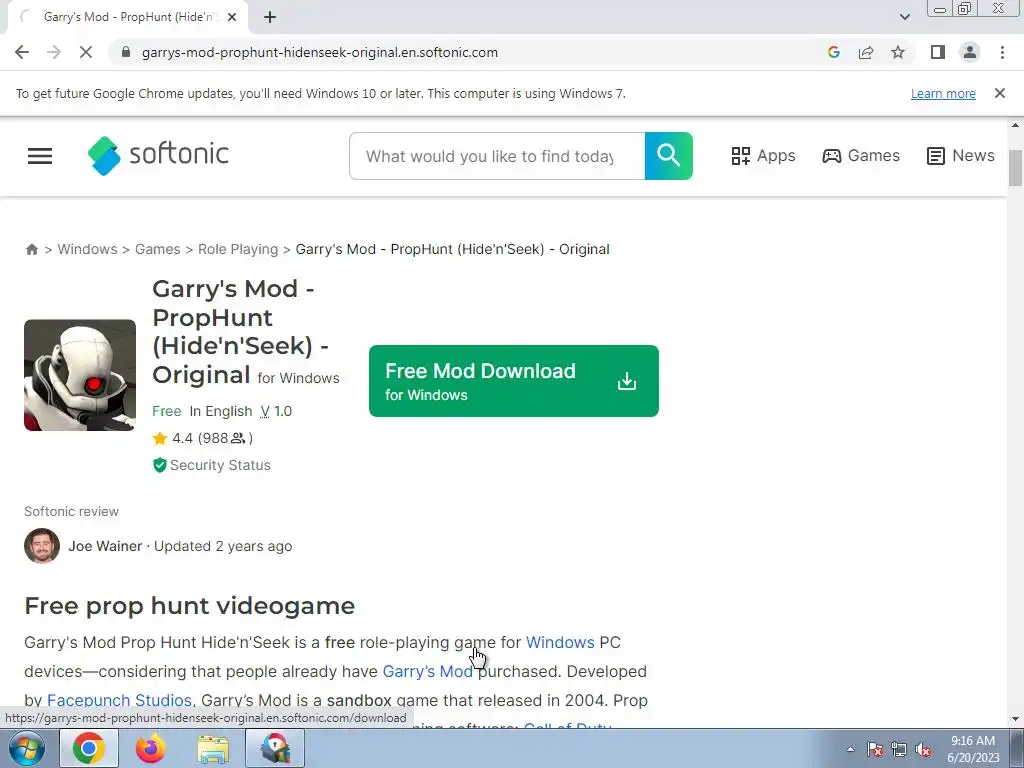Stop page loading with X button

pos(86,52)
